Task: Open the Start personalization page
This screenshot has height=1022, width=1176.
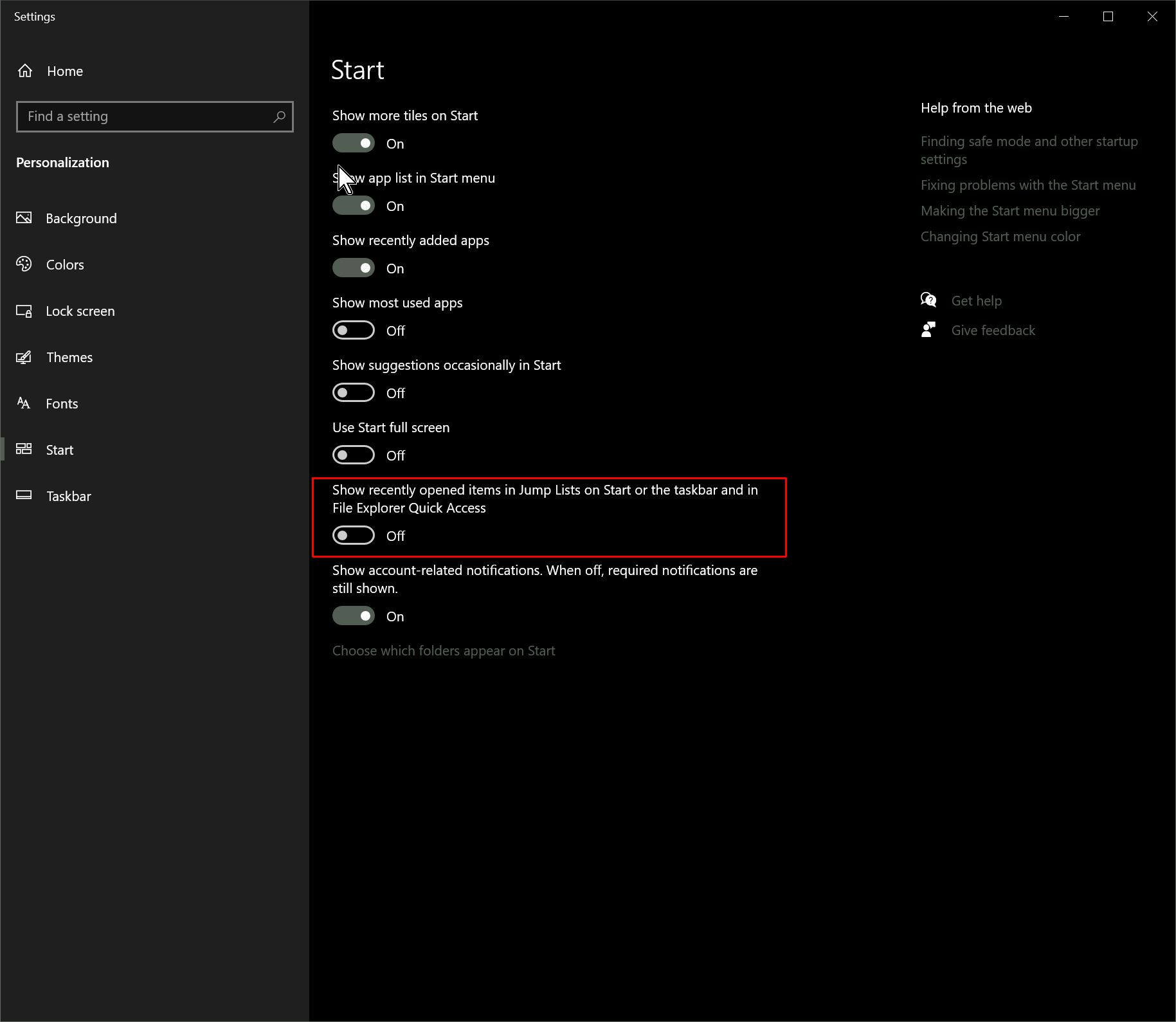Action: pyautogui.click(x=60, y=450)
